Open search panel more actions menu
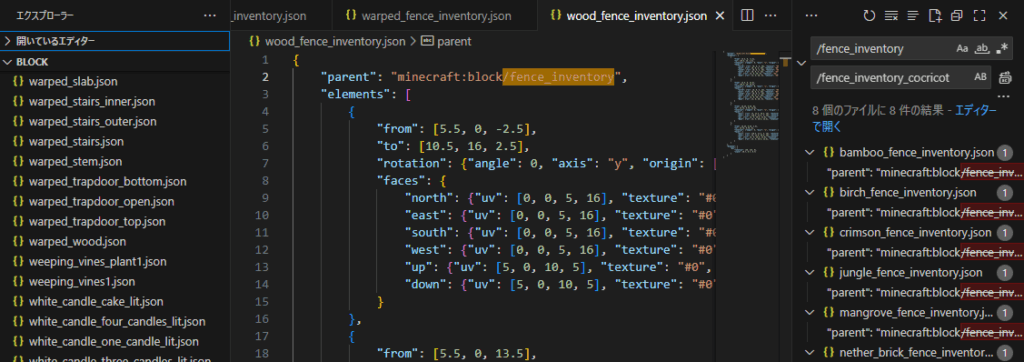Image resolution: width=1024 pixels, height=362 pixels. pyautogui.click(x=812, y=16)
